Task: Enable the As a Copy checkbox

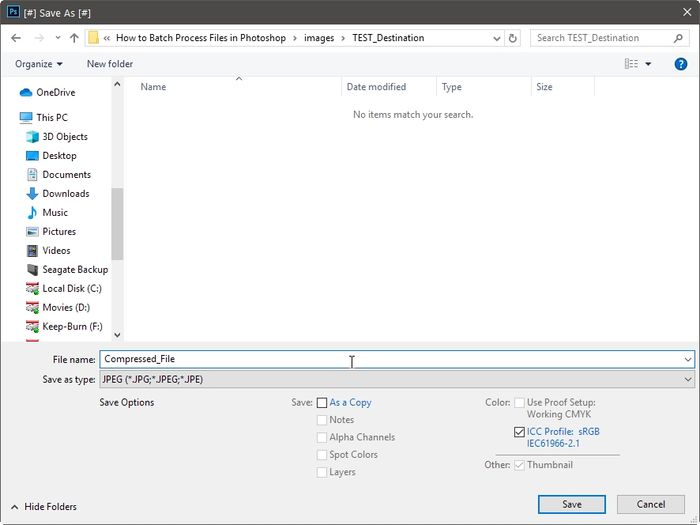Action: click(322, 403)
